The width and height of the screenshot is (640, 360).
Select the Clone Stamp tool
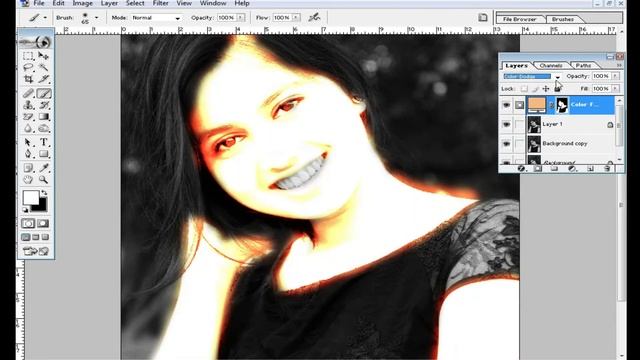pos(28,105)
